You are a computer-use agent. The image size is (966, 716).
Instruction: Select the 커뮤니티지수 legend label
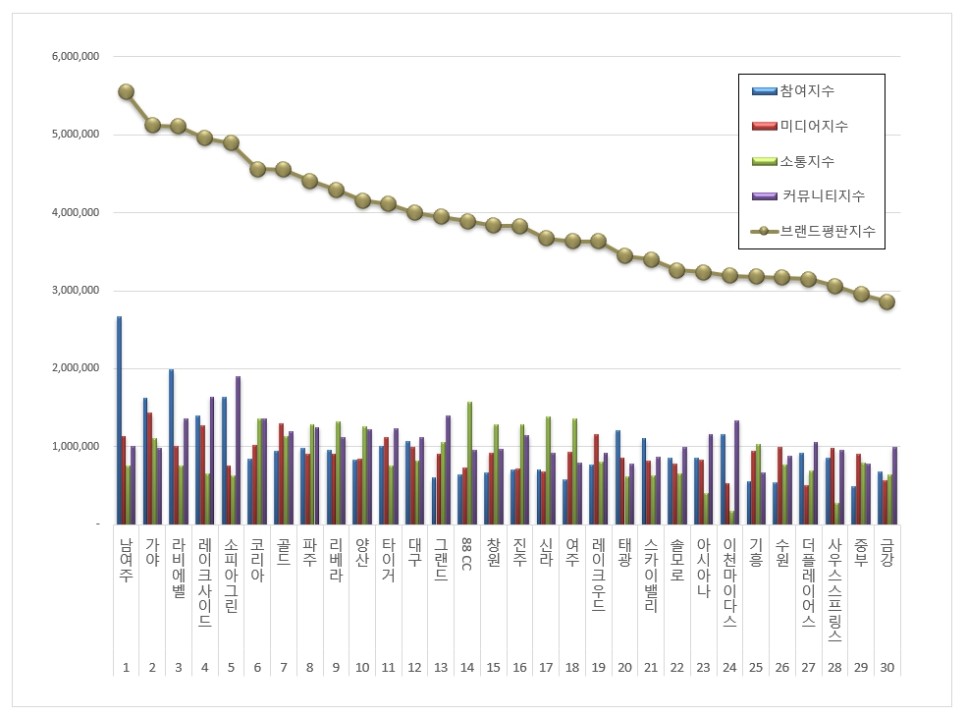(x=823, y=196)
